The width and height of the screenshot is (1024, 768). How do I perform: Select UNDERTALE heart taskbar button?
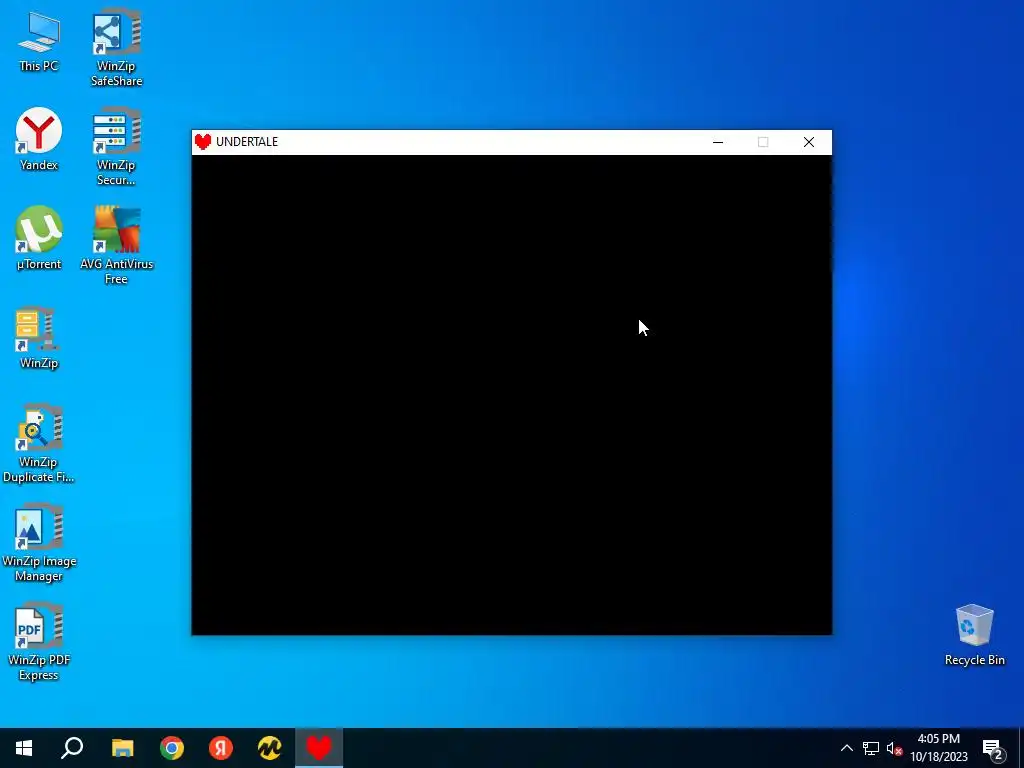[319, 748]
